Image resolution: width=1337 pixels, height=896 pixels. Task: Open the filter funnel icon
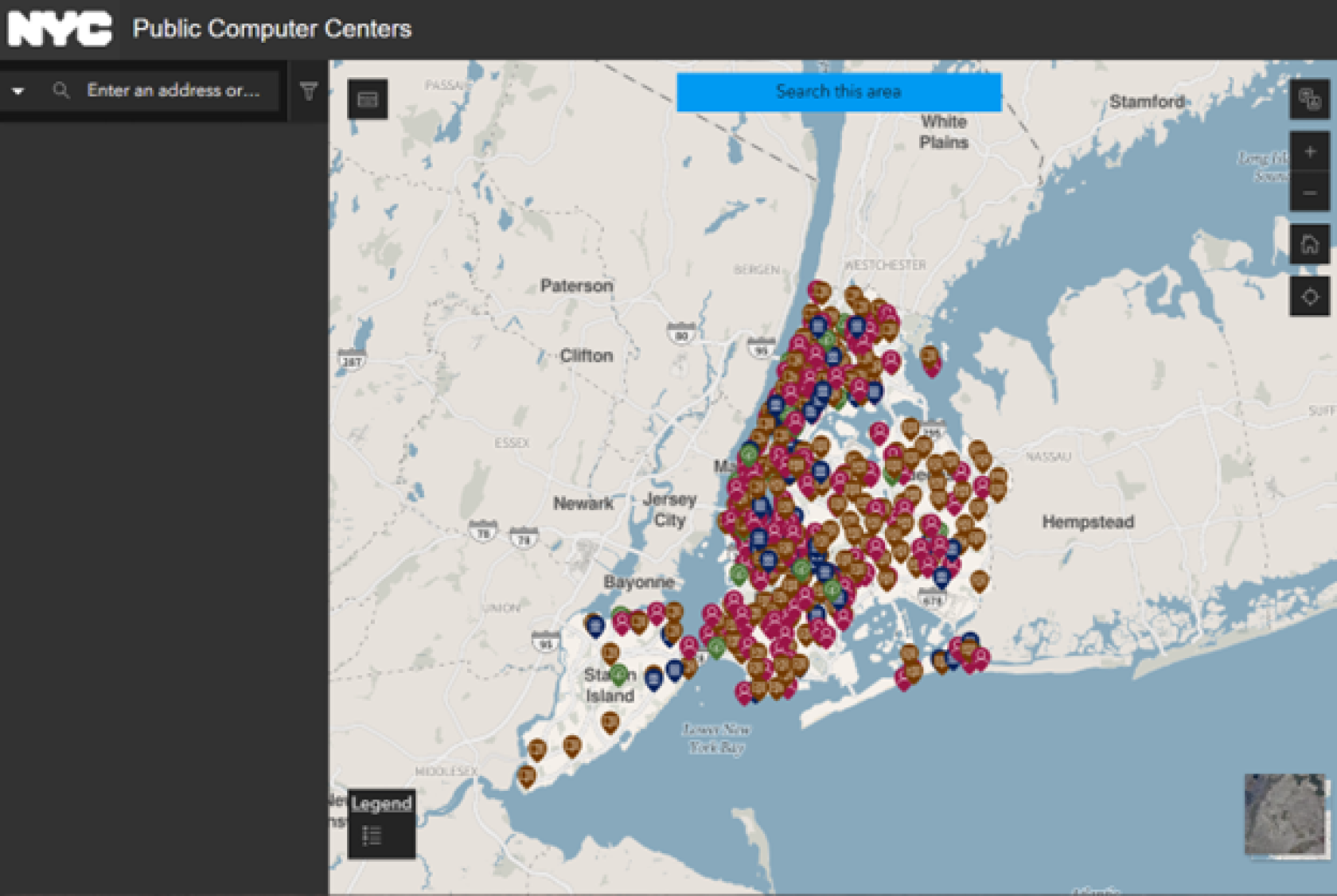(309, 91)
